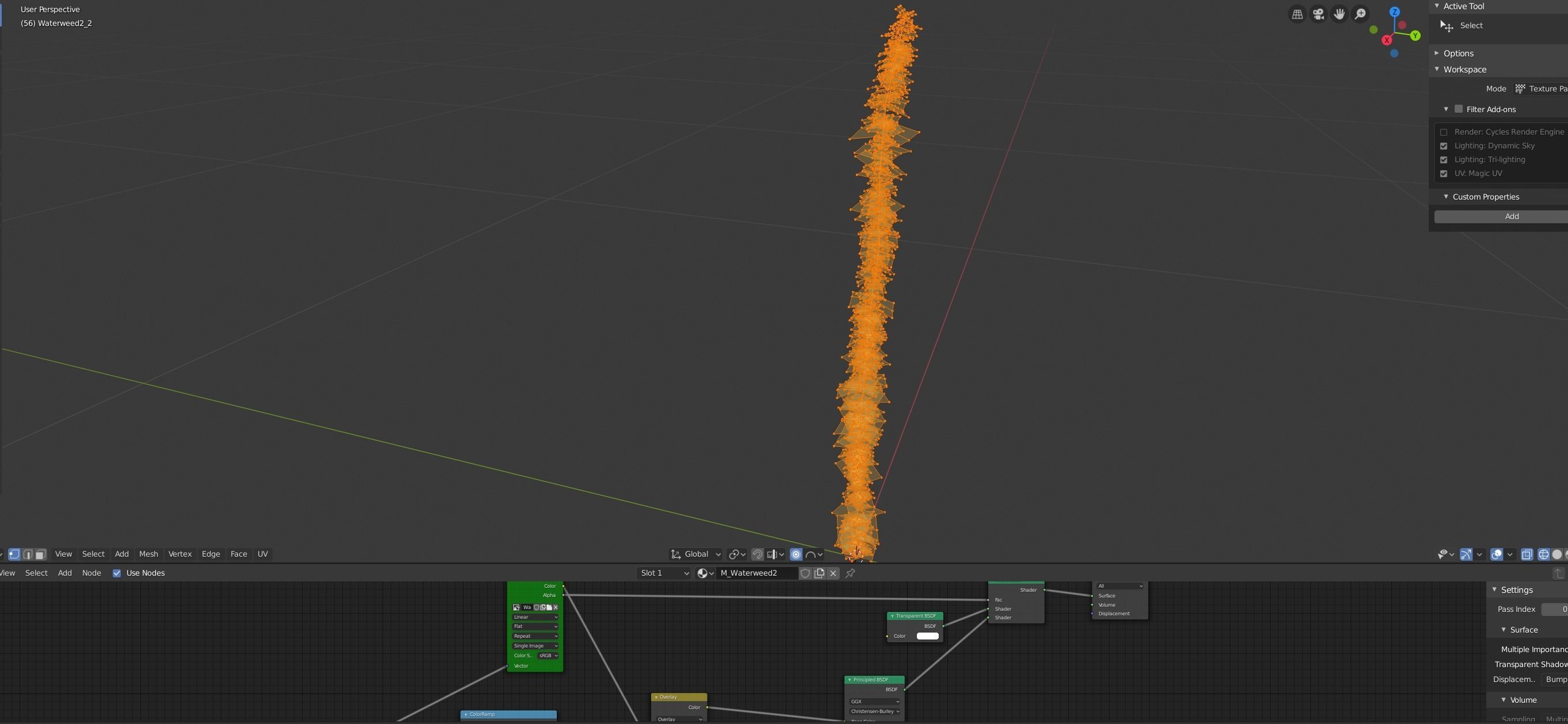Disable Lighting: Dynamic Sky add-on
Image resolution: width=1568 pixels, height=724 pixels.
coord(1443,146)
